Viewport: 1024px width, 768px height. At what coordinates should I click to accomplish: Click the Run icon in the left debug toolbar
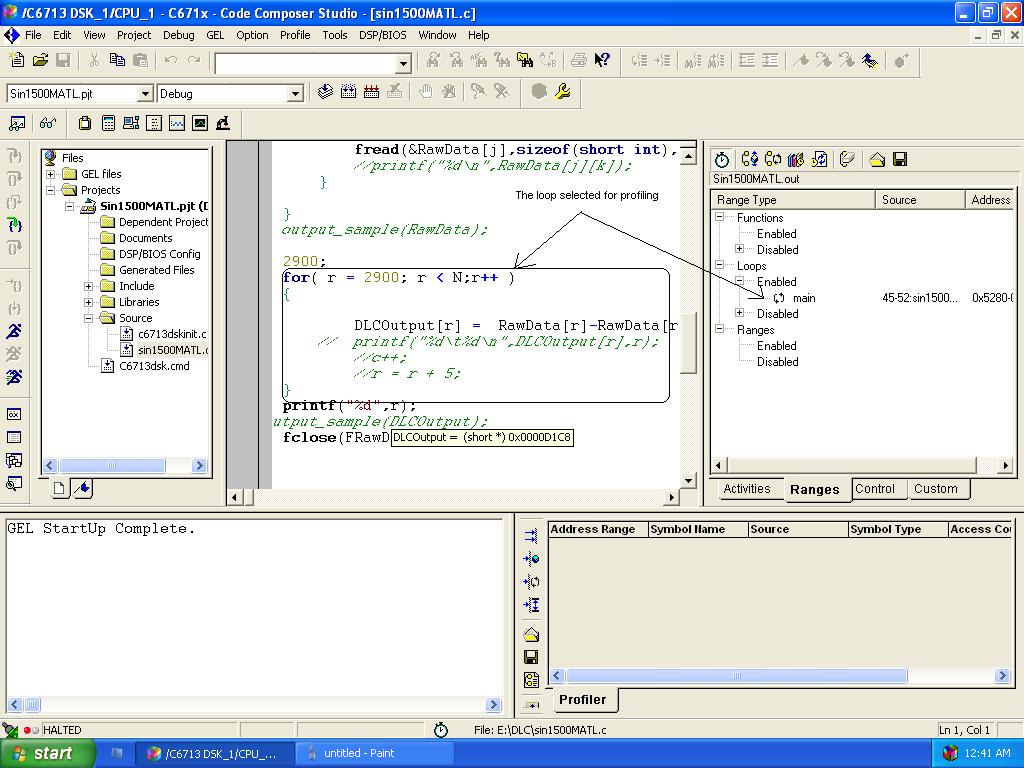pos(14,331)
